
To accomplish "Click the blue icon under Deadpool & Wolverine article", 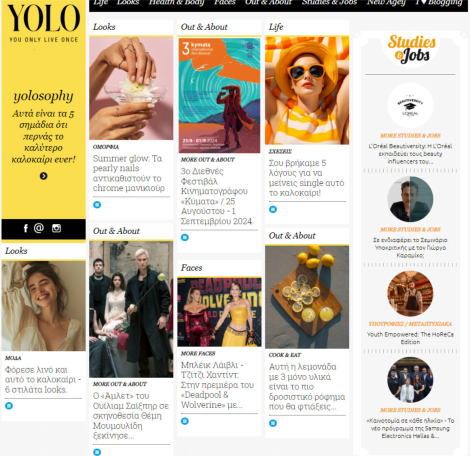I will tap(185, 421).
